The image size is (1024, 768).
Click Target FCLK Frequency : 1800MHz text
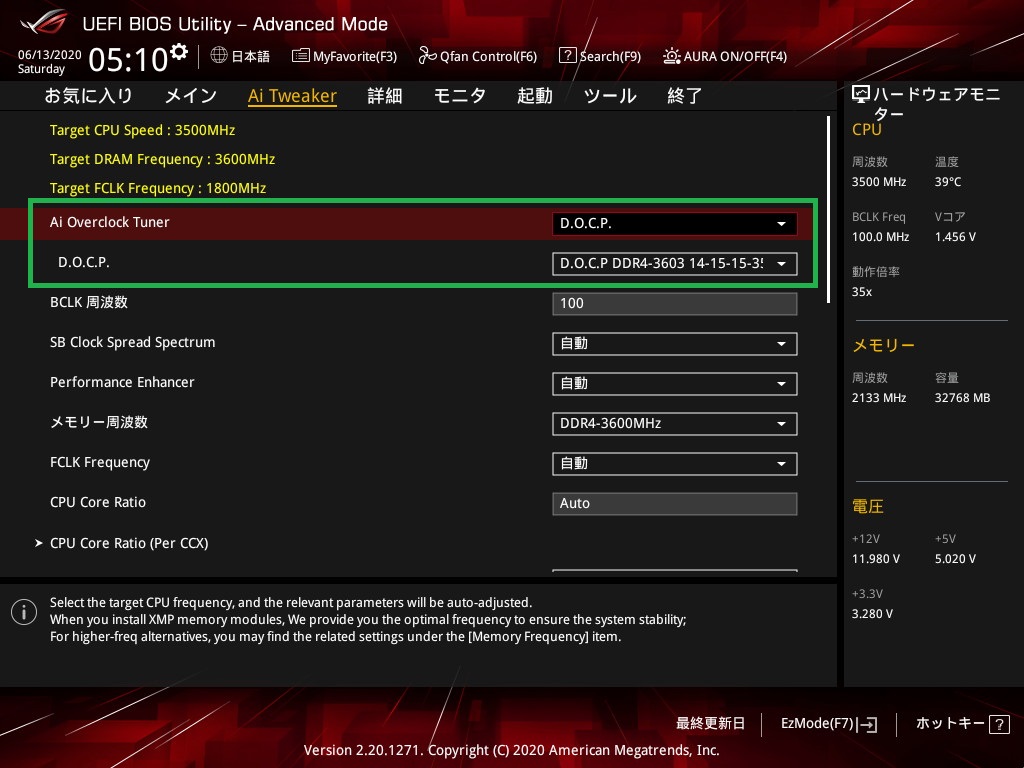pos(158,188)
